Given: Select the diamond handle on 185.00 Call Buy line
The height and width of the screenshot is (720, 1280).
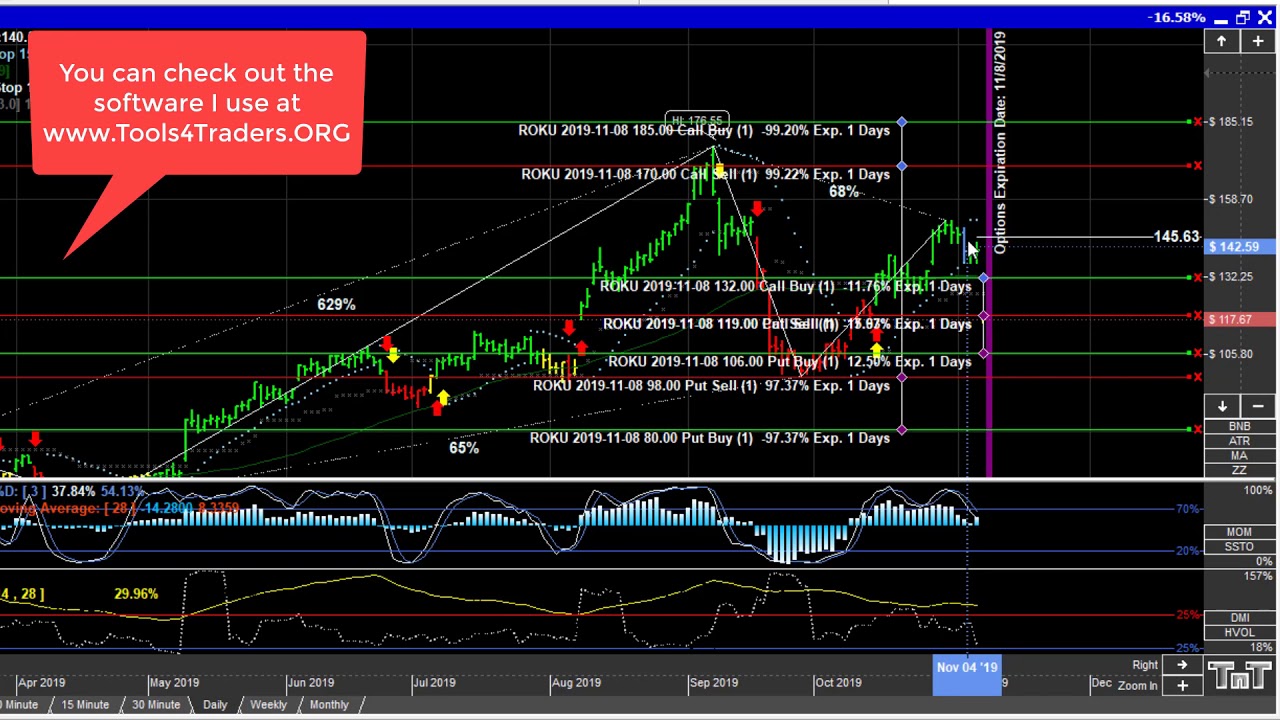Looking at the screenshot, I should (x=902, y=122).
